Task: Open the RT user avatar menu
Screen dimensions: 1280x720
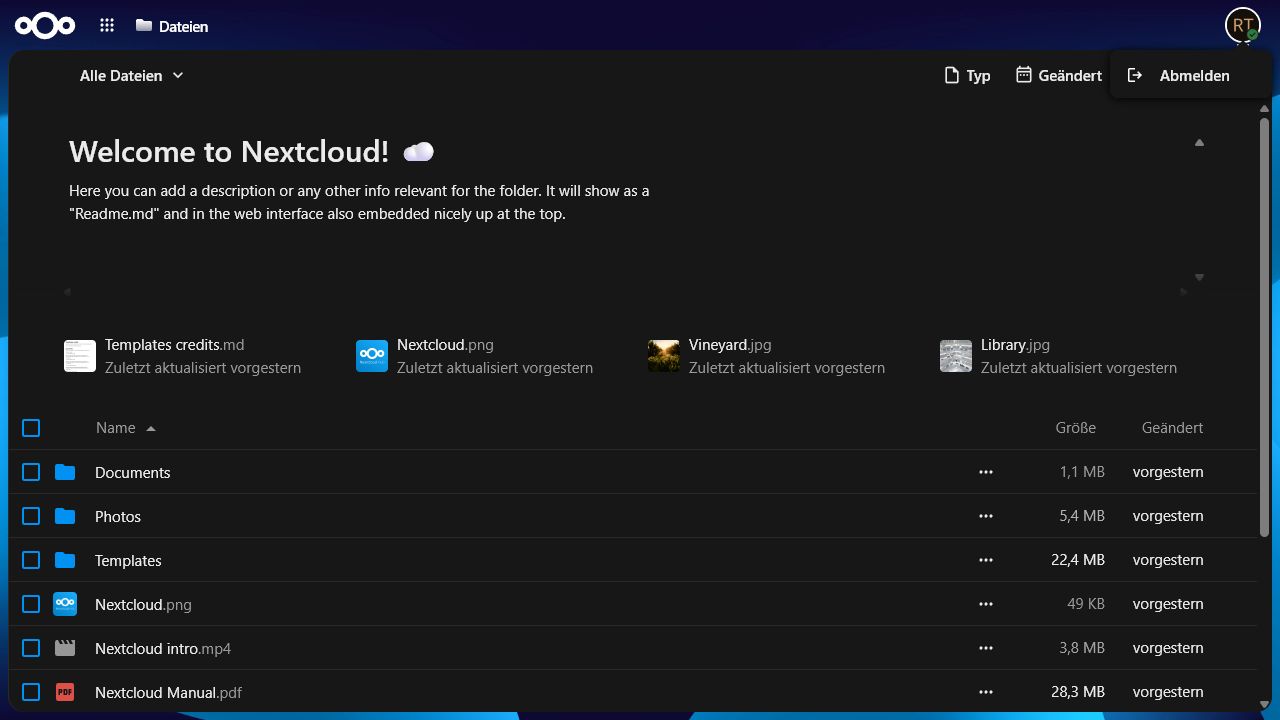Action: coord(1243,25)
